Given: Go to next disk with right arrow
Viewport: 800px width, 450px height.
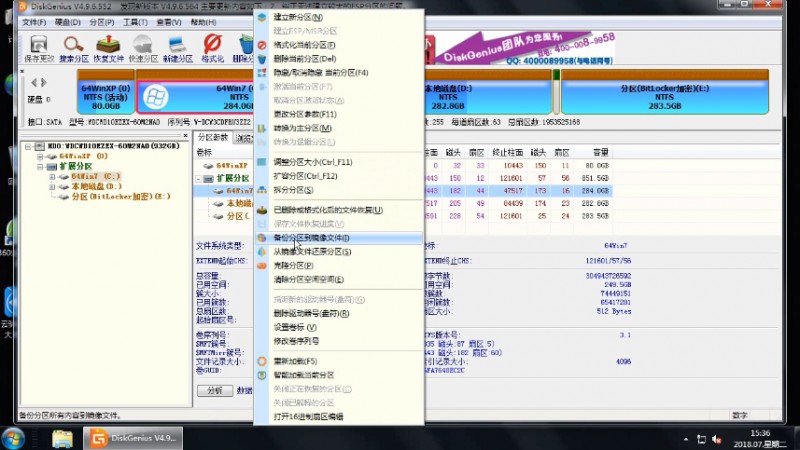Looking at the screenshot, I should click(44, 82).
